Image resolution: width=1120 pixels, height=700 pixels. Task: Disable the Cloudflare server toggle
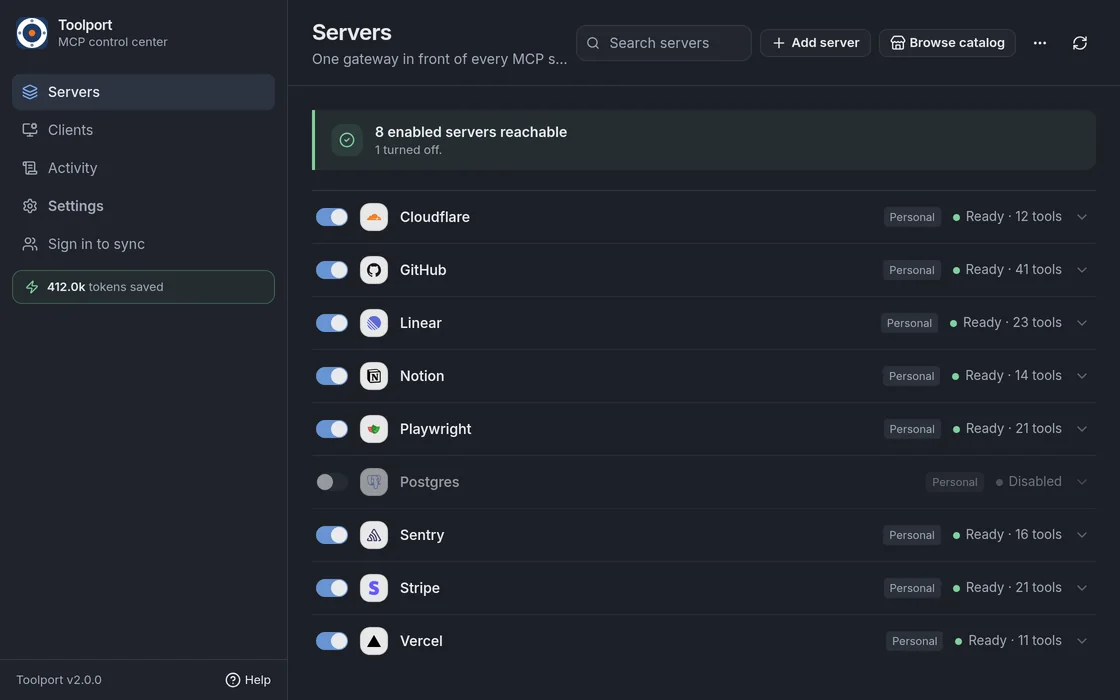coord(331,217)
